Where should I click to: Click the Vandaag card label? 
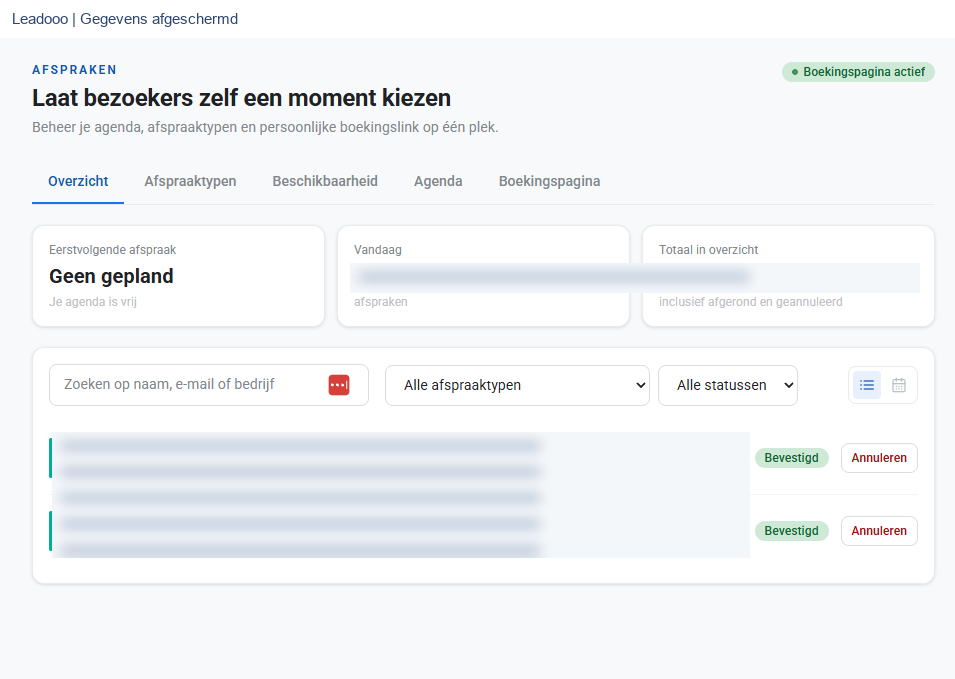point(378,250)
